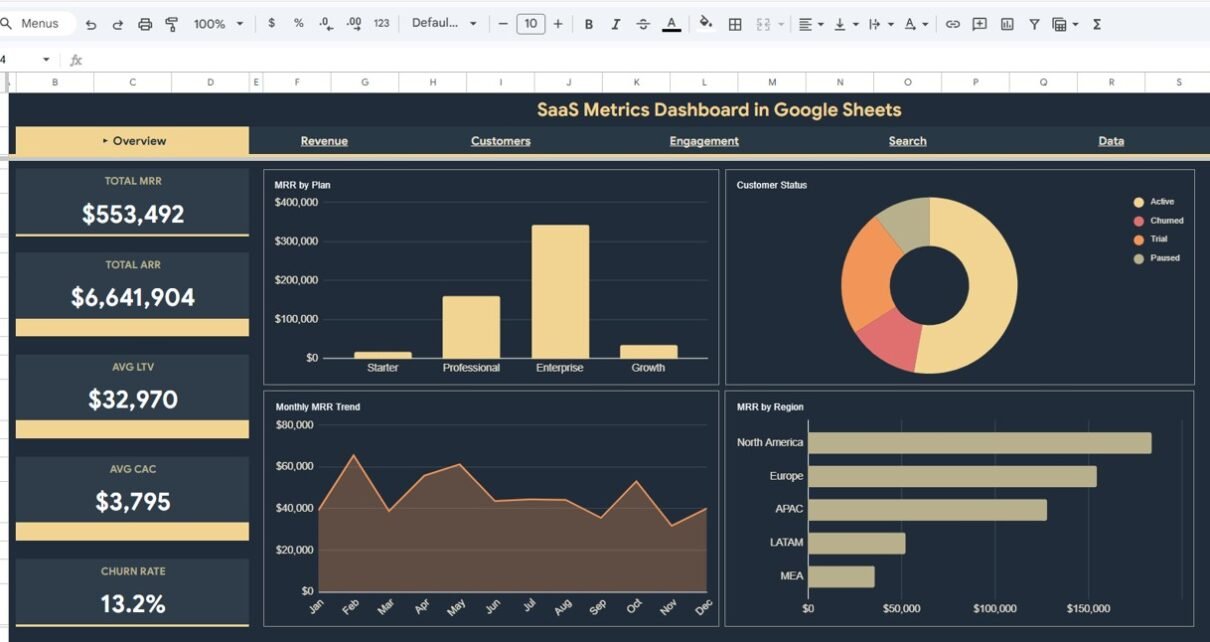Follow the Engagement link
This screenshot has height=642, width=1210.
(x=704, y=141)
